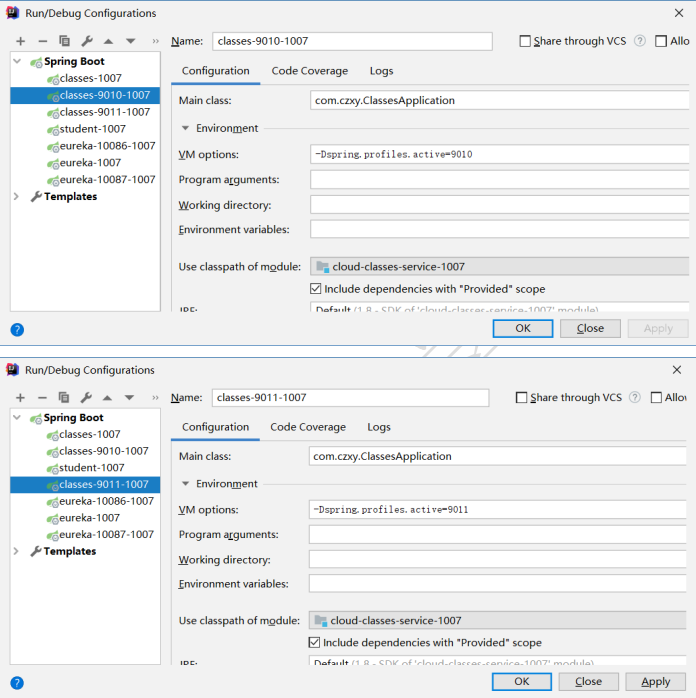This screenshot has width=696, height=698.
Task: Click Remove configuration minus icon in top dialog
Action: (x=43, y=41)
